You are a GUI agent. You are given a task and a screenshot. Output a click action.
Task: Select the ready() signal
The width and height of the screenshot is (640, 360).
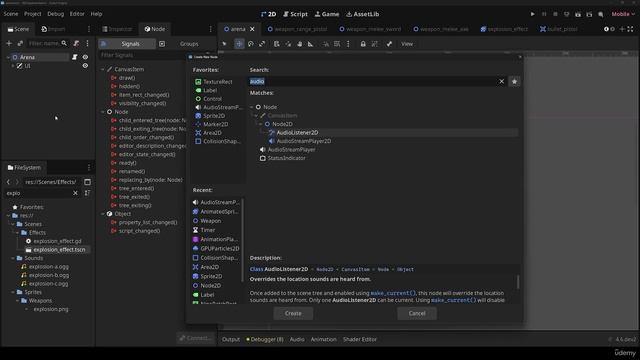tap(128, 163)
